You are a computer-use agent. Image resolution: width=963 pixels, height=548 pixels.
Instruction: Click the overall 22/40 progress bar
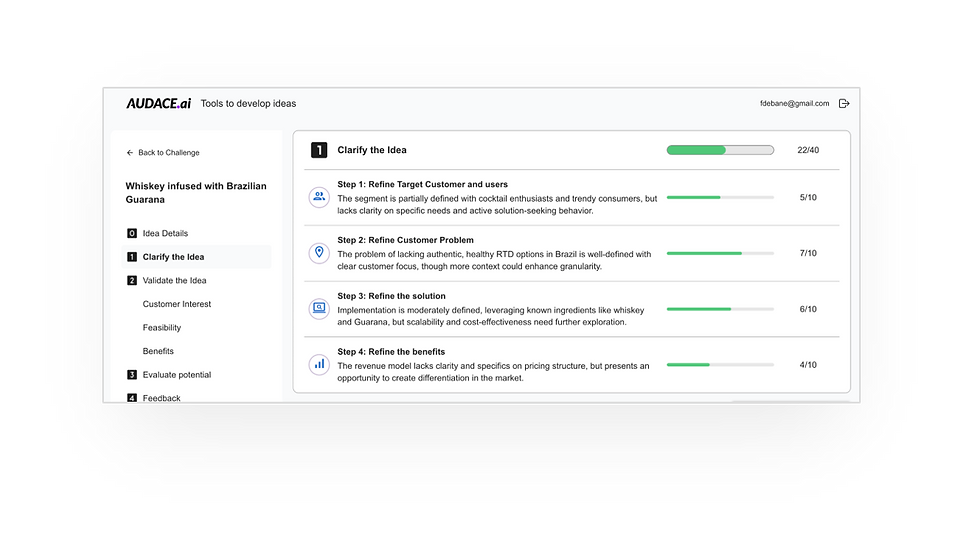click(x=720, y=150)
